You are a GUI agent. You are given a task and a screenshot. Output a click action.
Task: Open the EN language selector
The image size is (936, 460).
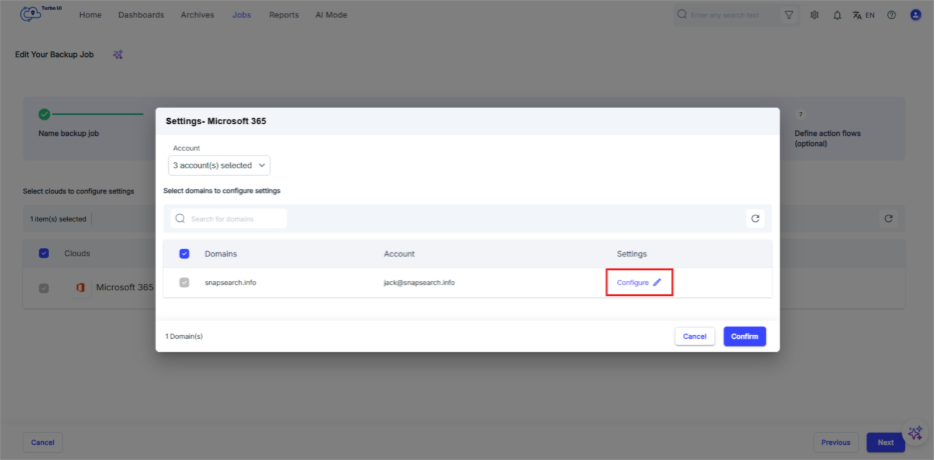[864, 15]
